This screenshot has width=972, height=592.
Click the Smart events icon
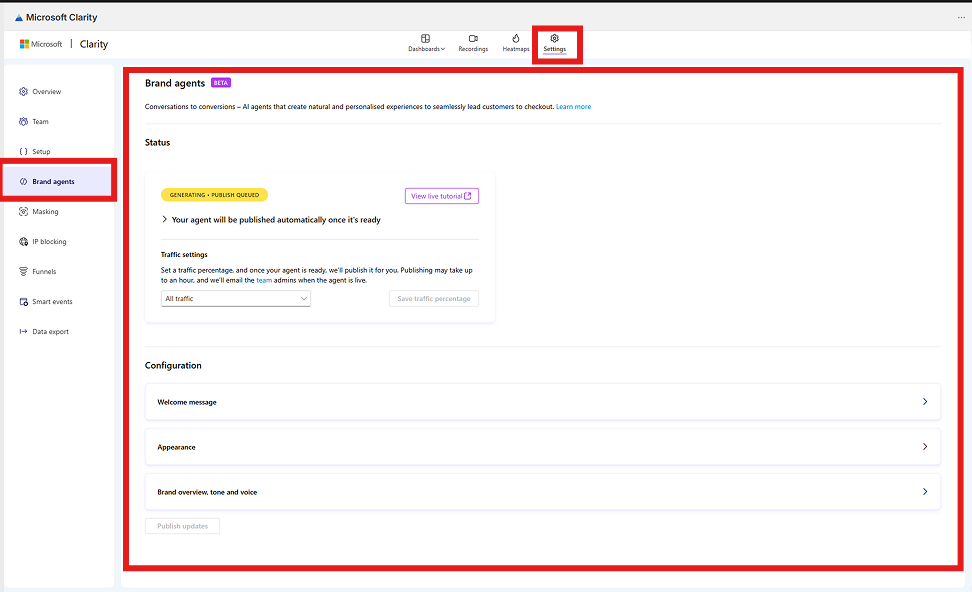coord(24,302)
